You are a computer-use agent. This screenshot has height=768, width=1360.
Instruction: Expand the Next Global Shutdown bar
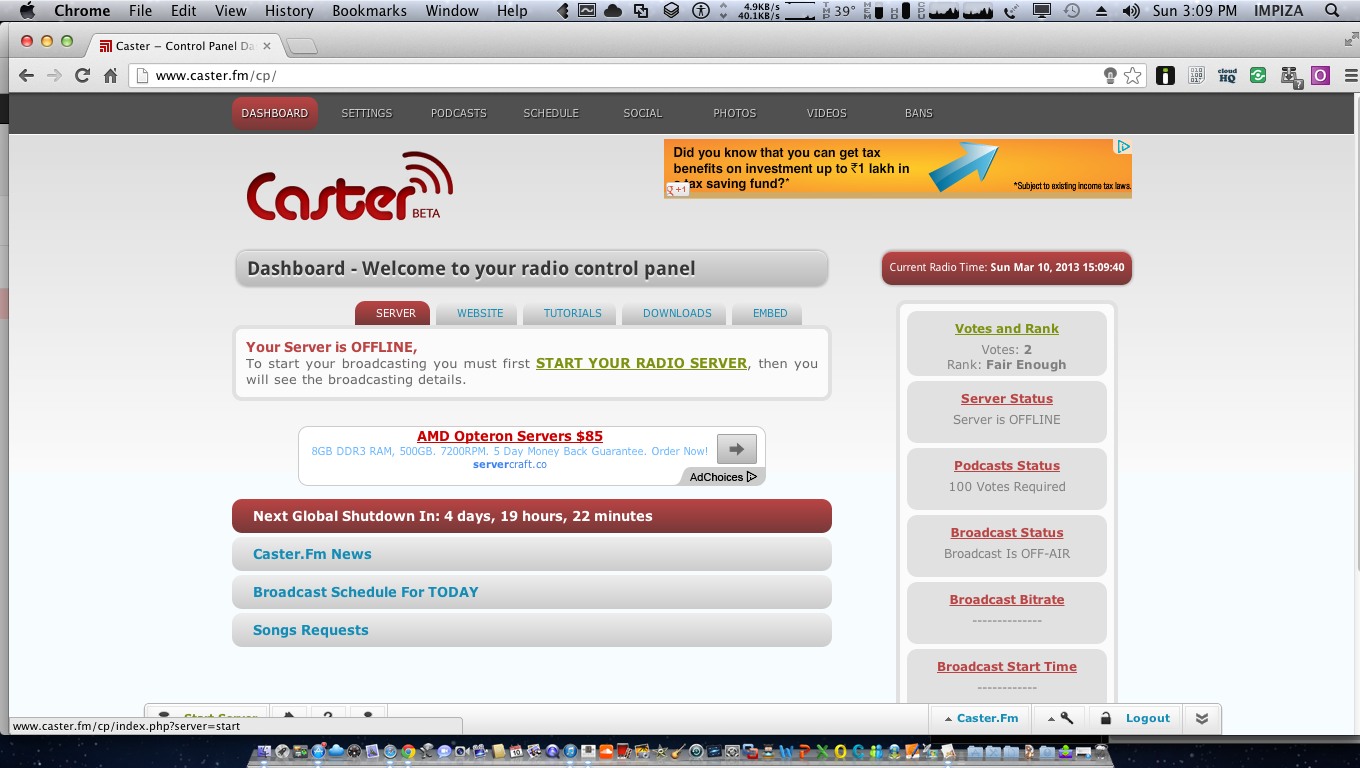[x=532, y=516]
